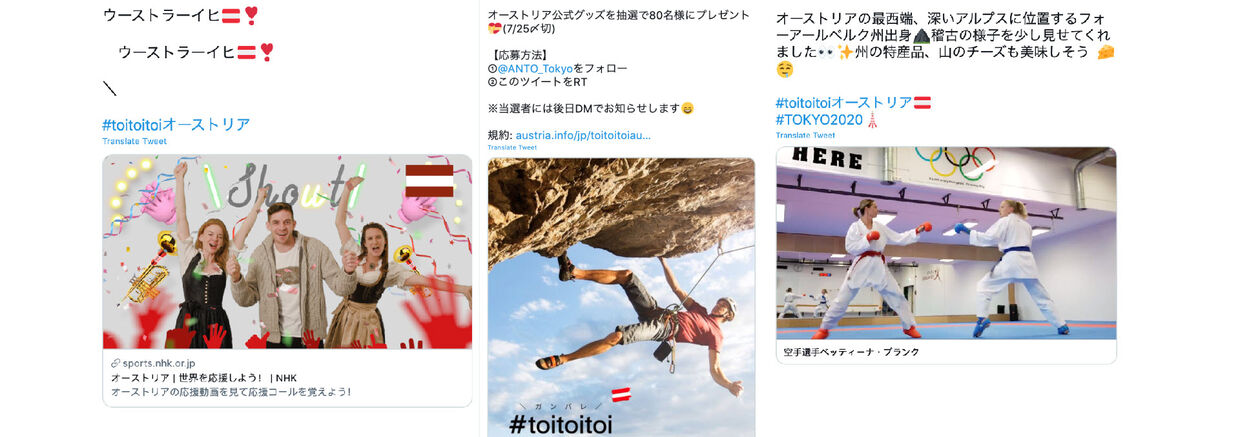Screen dimensions: 1240x437
Task: Click Translate Tweet below #TOKYO2020
Action: click(x=806, y=135)
